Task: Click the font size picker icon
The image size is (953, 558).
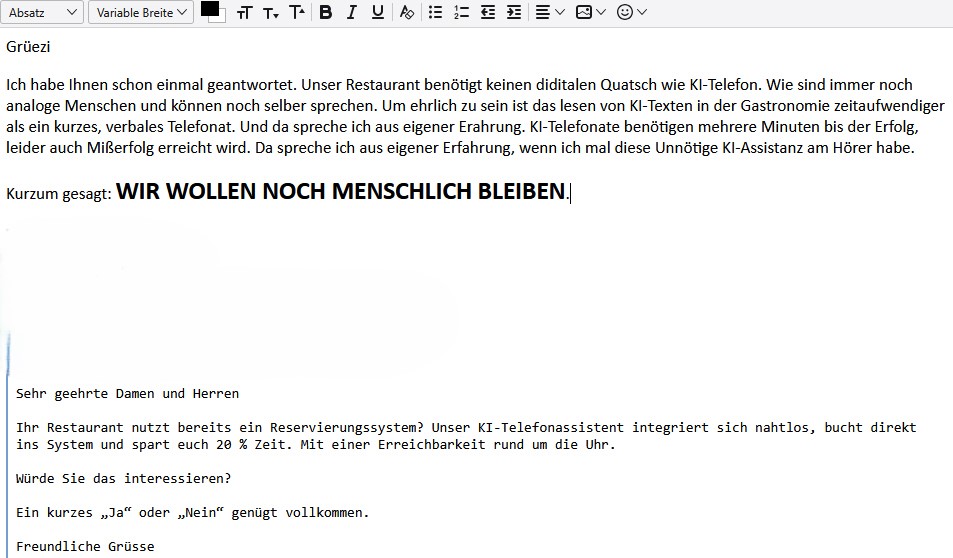Action: tap(245, 12)
